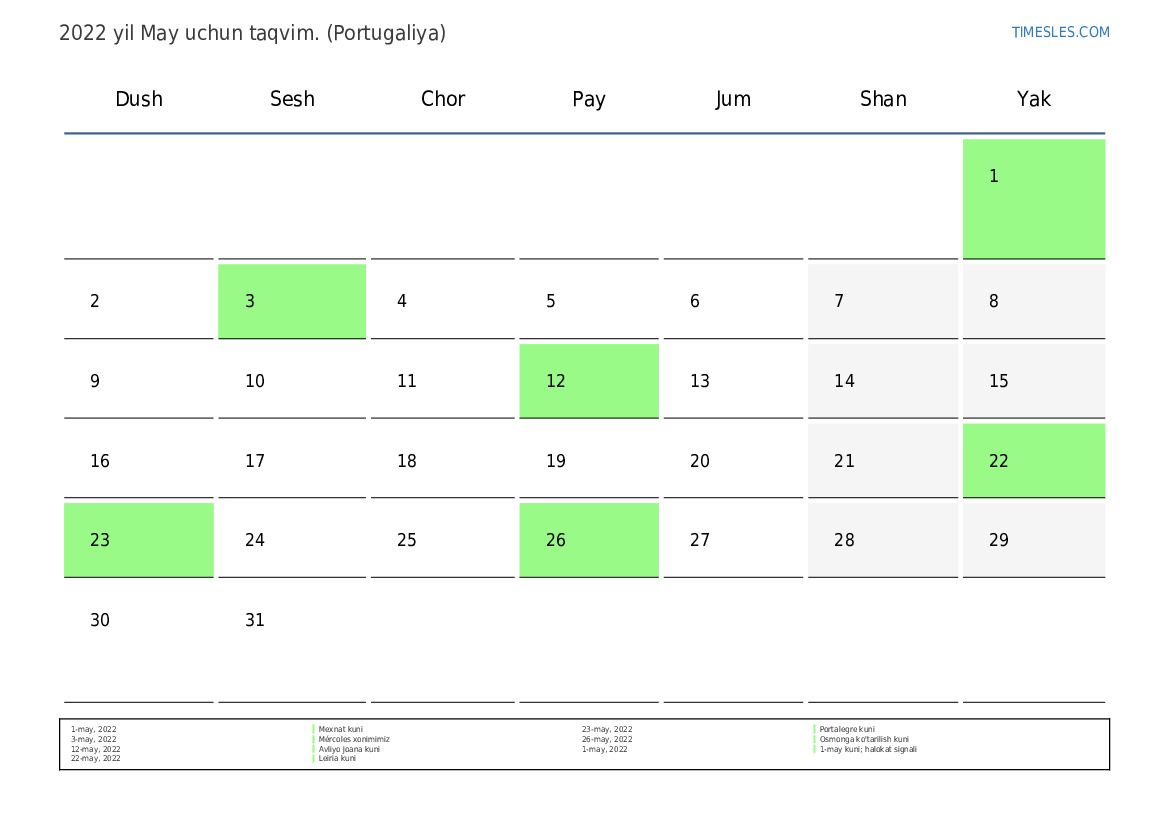Screen dimensions: 1169x827
Task: Select date 2 in the calendar
Action: point(139,301)
